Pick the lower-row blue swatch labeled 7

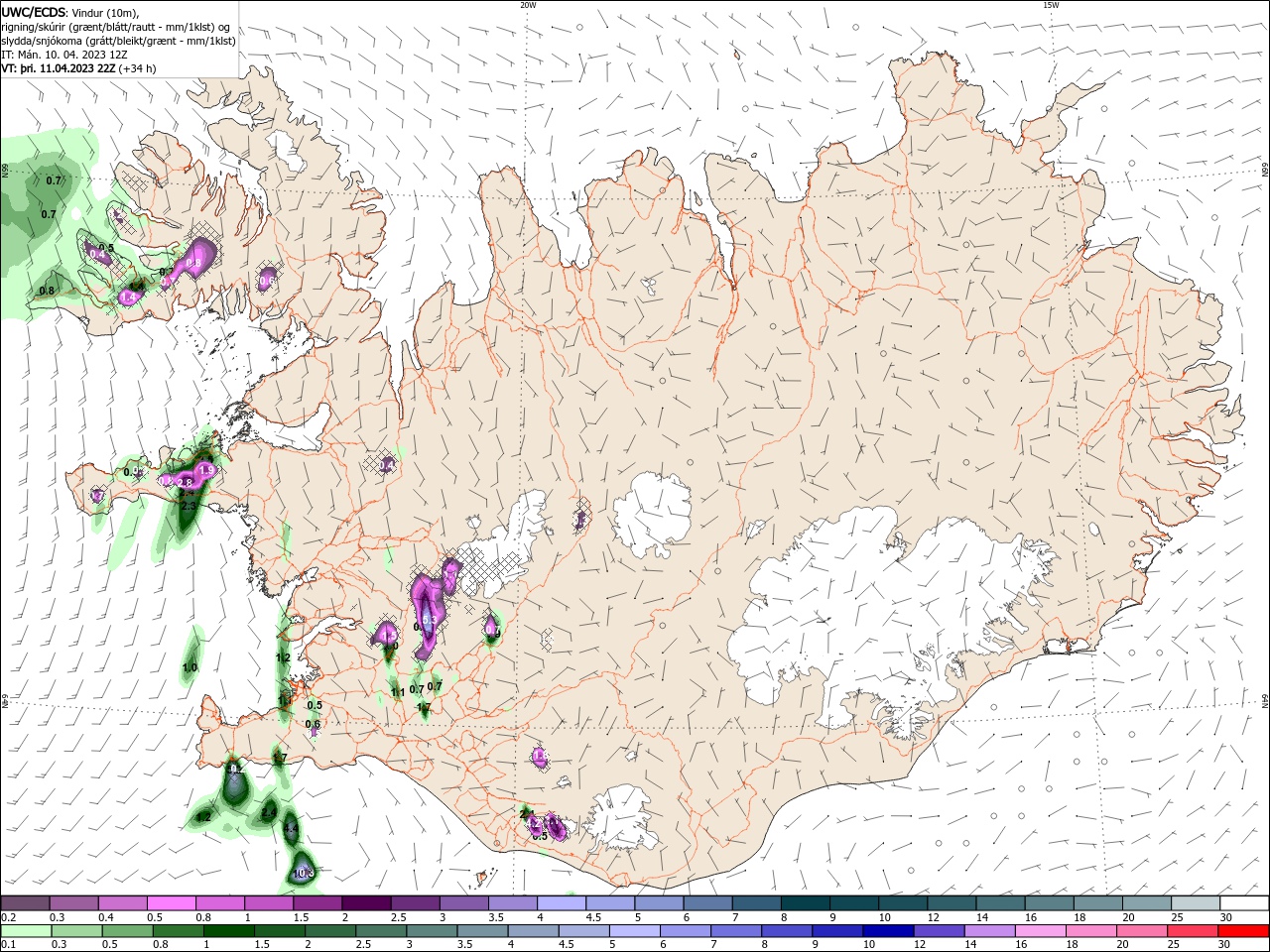click(737, 931)
